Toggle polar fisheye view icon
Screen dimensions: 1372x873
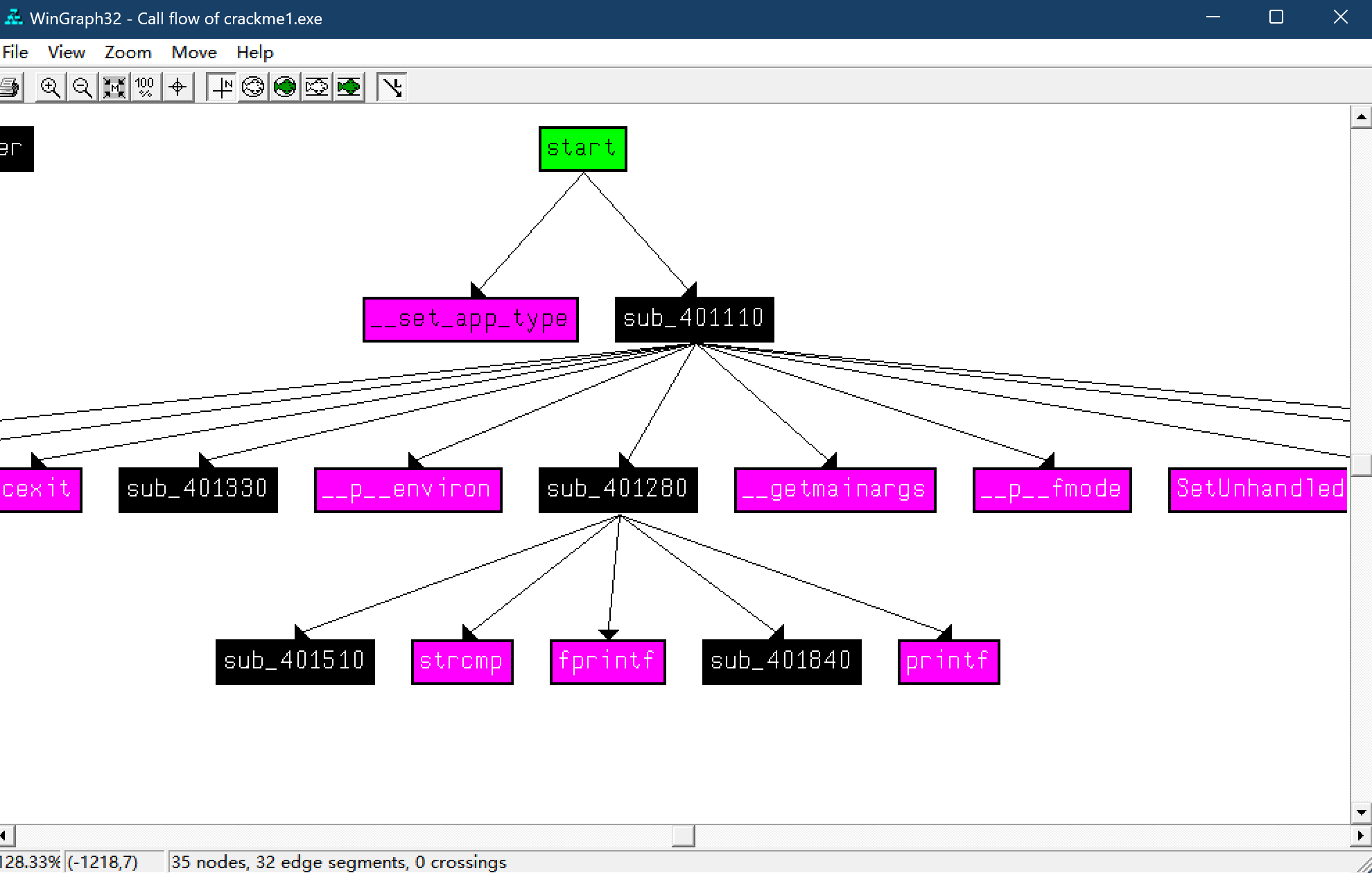[x=253, y=87]
